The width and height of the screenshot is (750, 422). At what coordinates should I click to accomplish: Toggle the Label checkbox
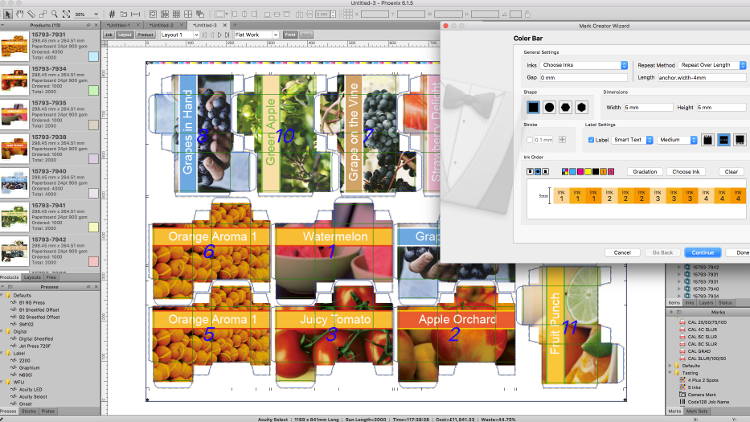[x=591, y=140]
